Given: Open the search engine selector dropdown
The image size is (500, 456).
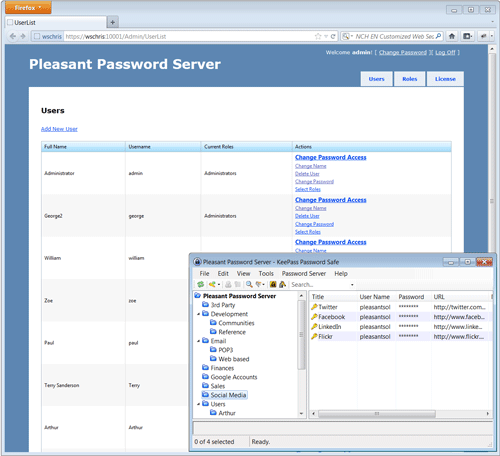Looking at the screenshot, I should coord(348,36).
